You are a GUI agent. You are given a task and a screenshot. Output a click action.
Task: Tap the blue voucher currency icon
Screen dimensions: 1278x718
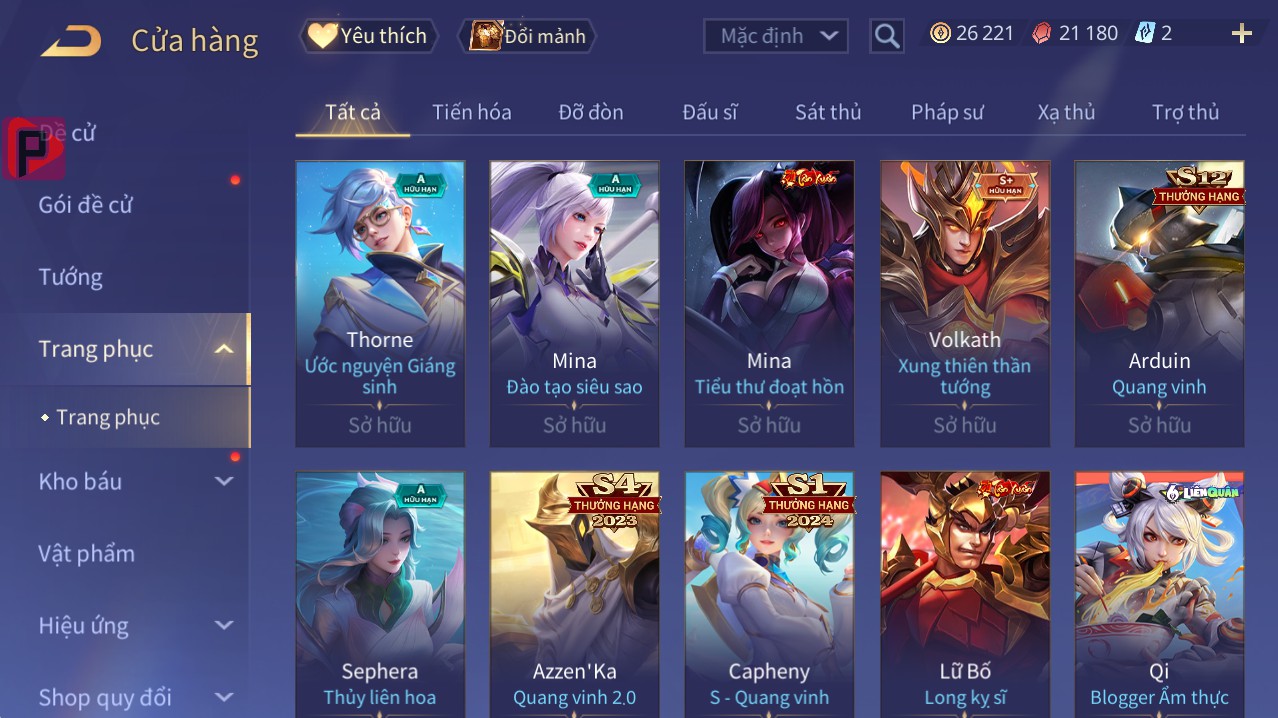1144,33
